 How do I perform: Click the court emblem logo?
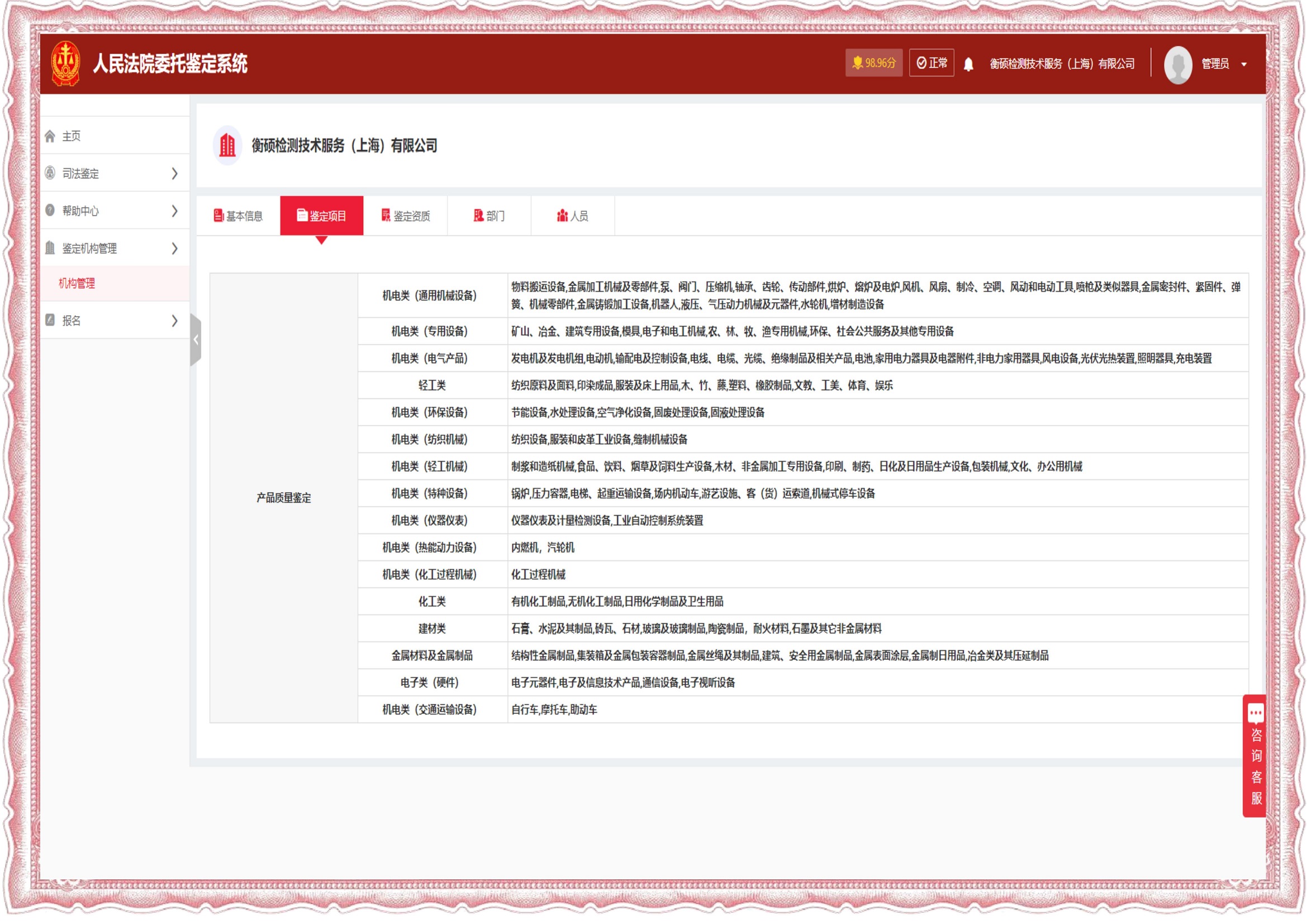pos(65,63)
